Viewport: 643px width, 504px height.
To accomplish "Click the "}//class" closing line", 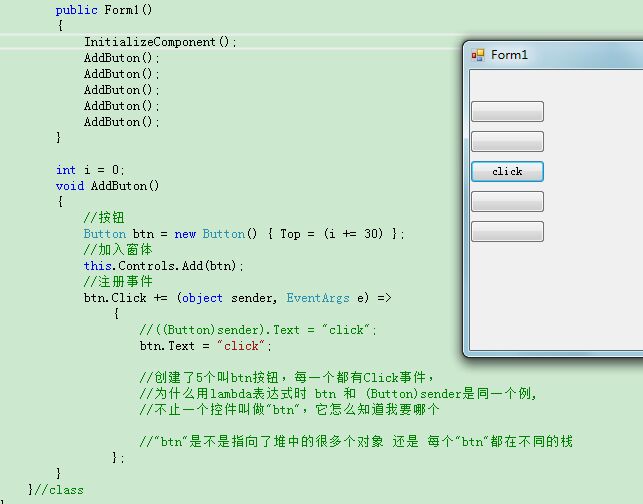I will [x=56, y=490].
